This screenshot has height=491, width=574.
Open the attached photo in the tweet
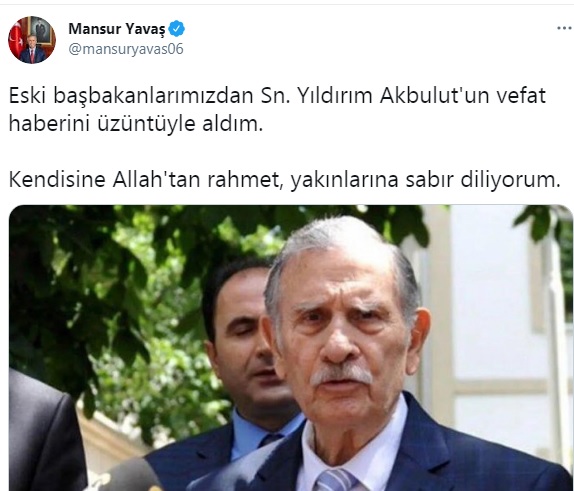point(291,348)
